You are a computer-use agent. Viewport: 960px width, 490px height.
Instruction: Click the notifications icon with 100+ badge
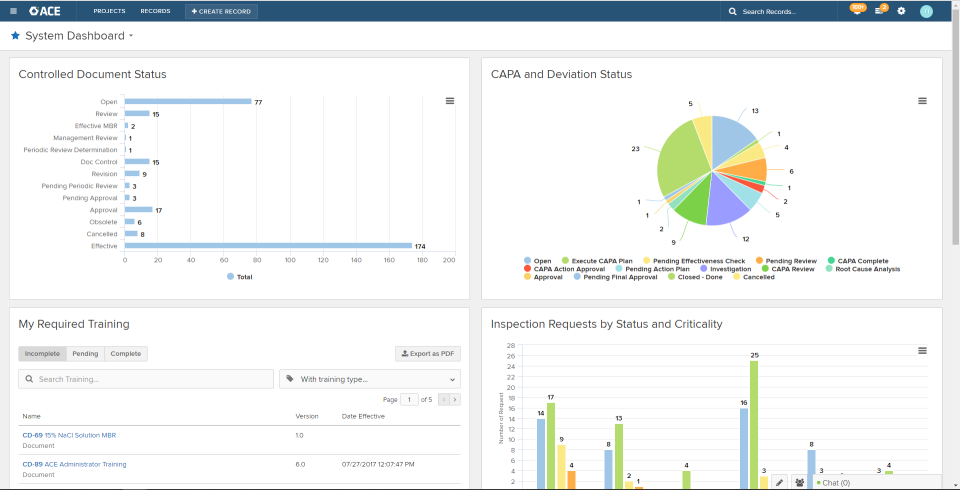point(856,11)
